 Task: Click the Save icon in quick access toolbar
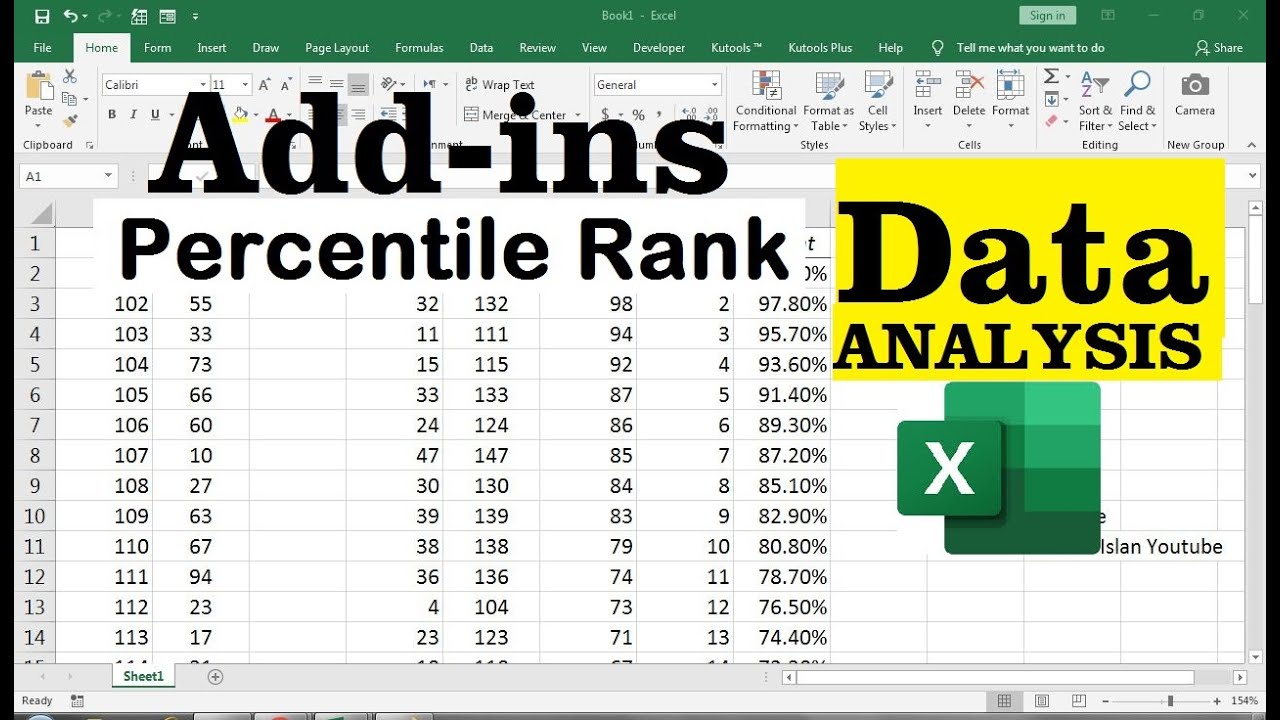coord(41,16)
